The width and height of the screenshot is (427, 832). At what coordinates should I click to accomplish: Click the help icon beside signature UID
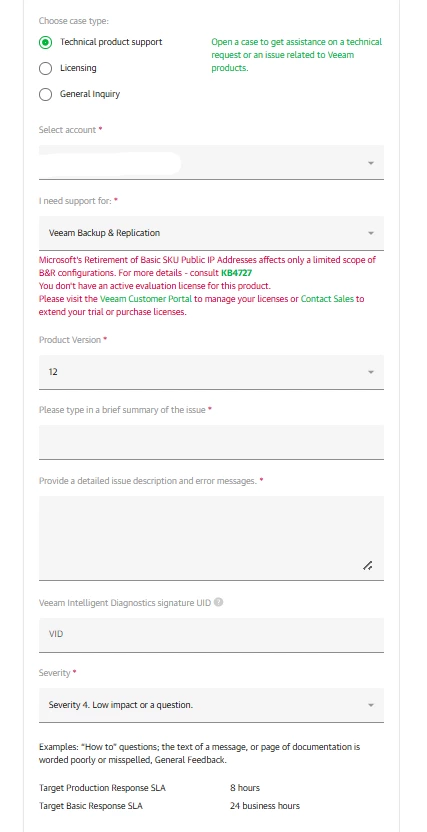pos(219,602)
